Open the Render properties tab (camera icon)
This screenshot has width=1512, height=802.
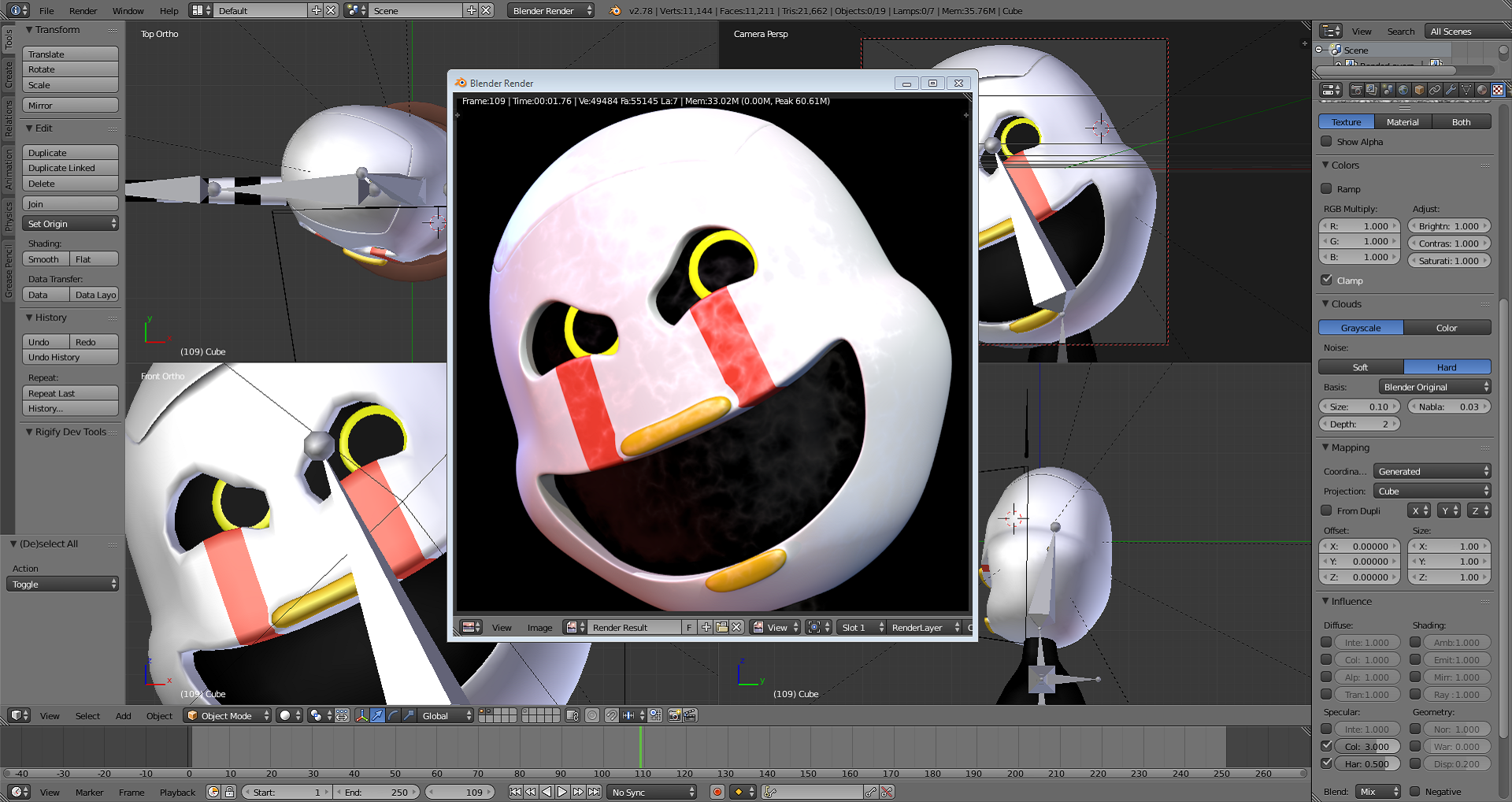pyautogui.click(x=1357, y=90)
